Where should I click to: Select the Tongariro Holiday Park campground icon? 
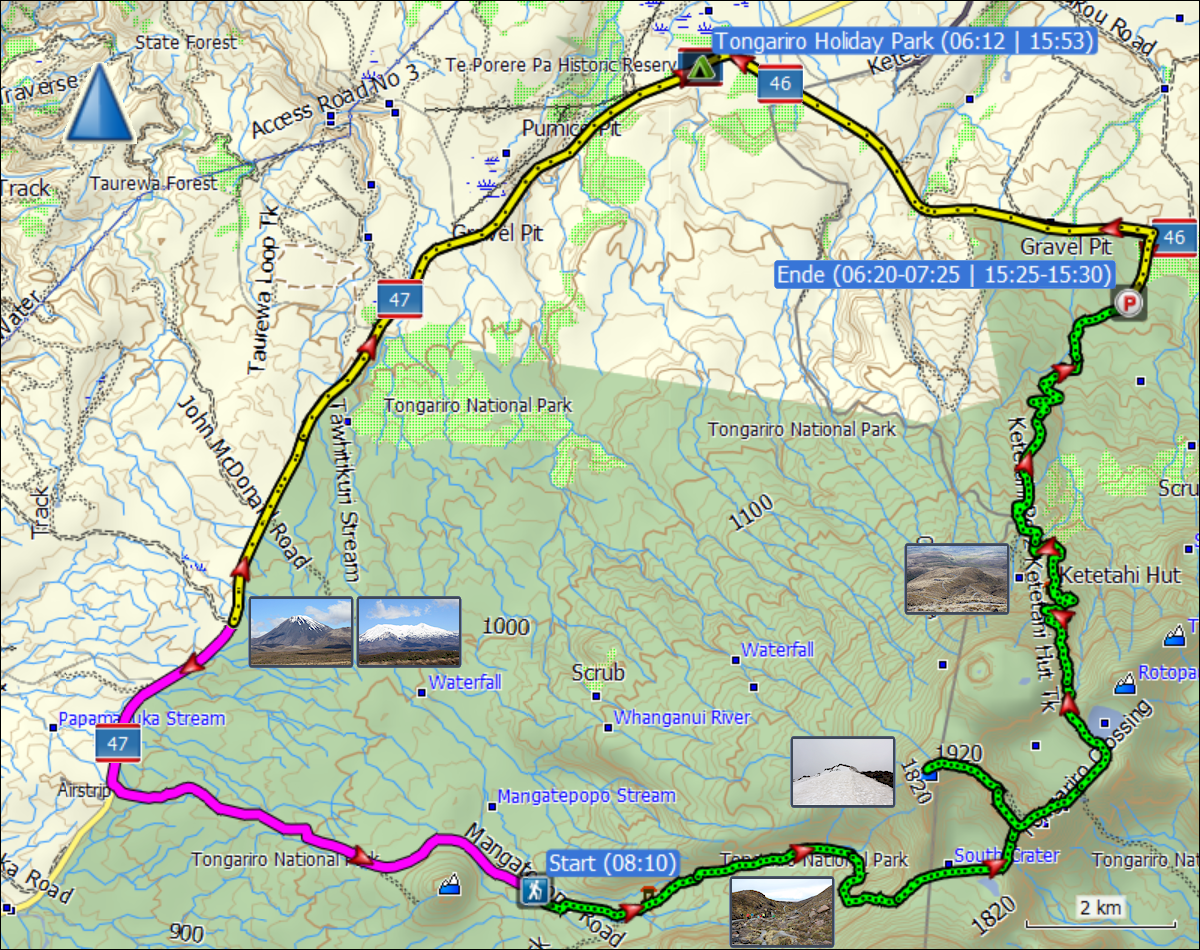[x=700, y=67]
